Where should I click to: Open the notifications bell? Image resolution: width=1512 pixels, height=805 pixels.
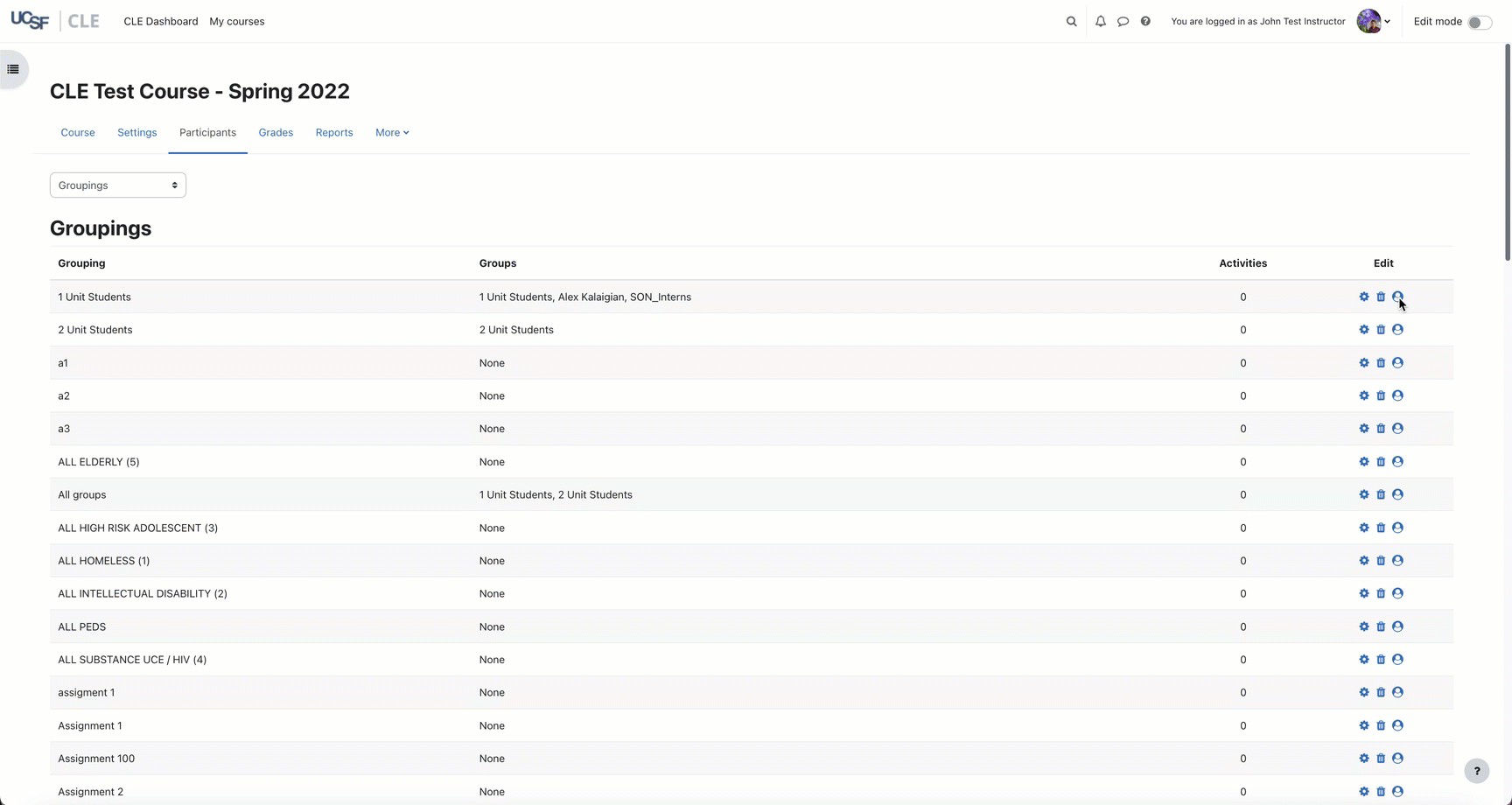coord(1101,21)
